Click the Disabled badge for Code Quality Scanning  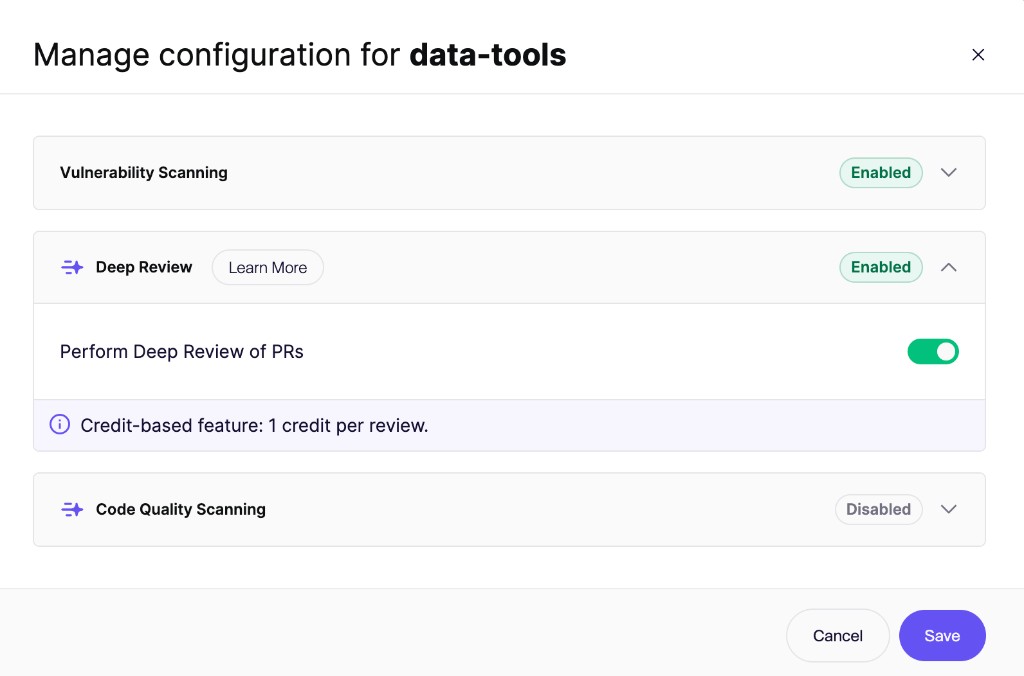tap(878, 509)
